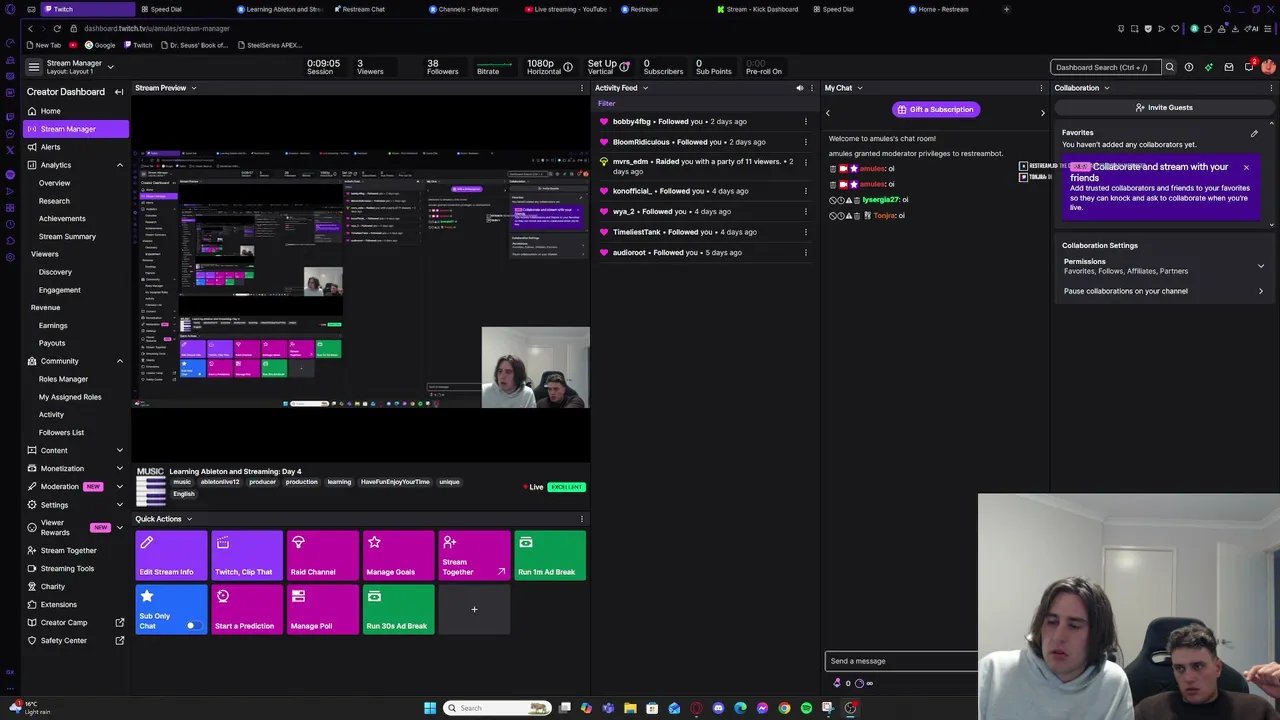Open the My Chat panel dropdown
The width and height of the screenshot is (1280, 720).
pos(860,88)
